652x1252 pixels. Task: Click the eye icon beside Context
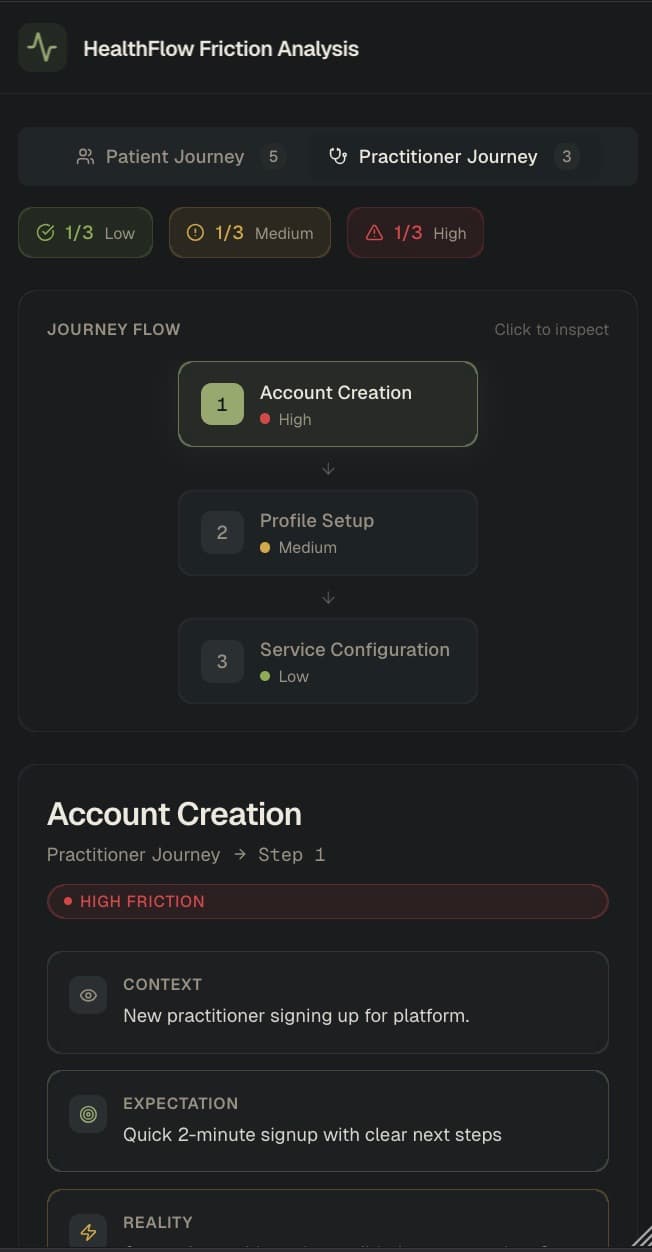(x=88, y=995)
